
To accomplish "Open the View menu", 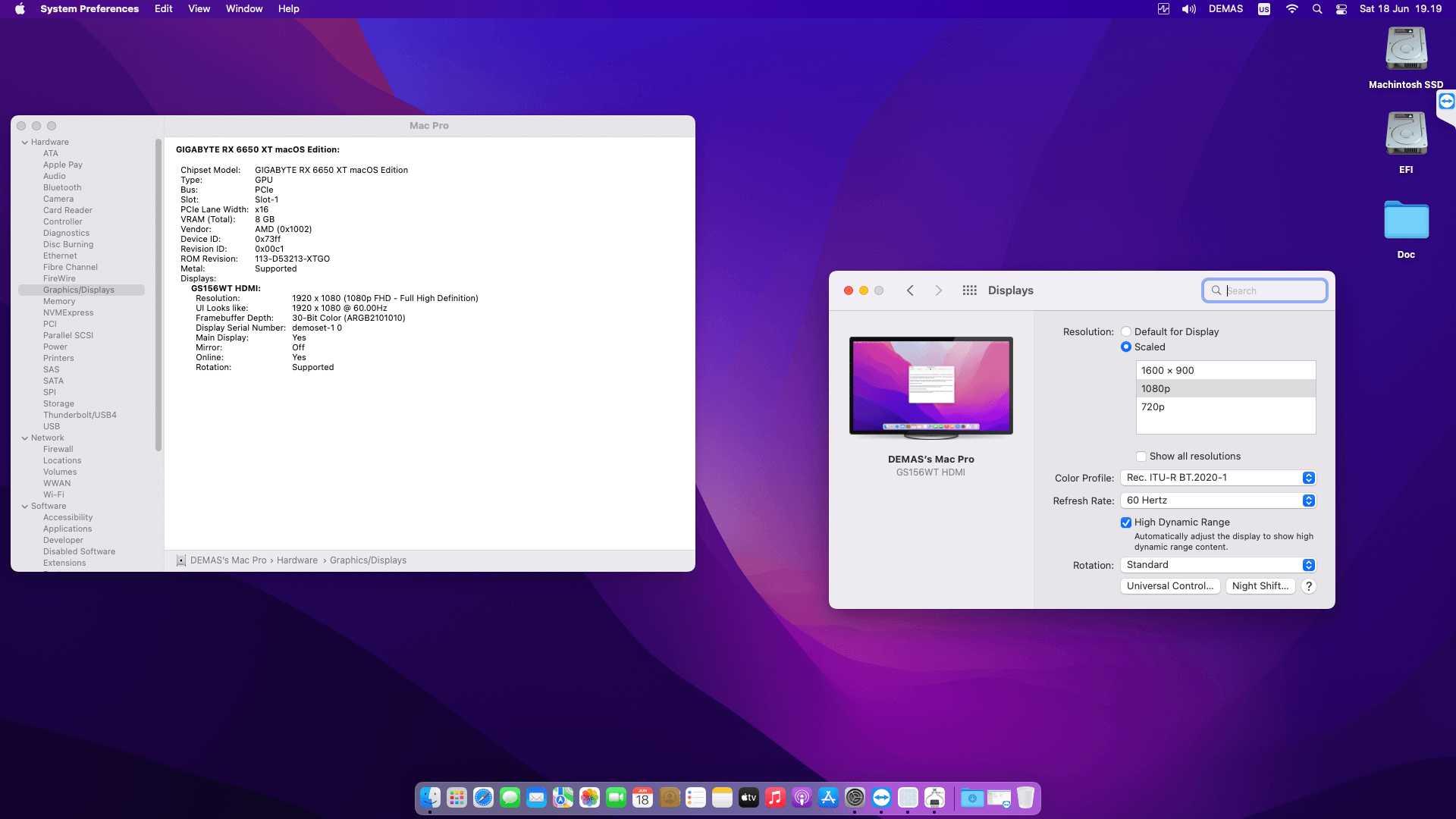I will (x=199, y=9).
